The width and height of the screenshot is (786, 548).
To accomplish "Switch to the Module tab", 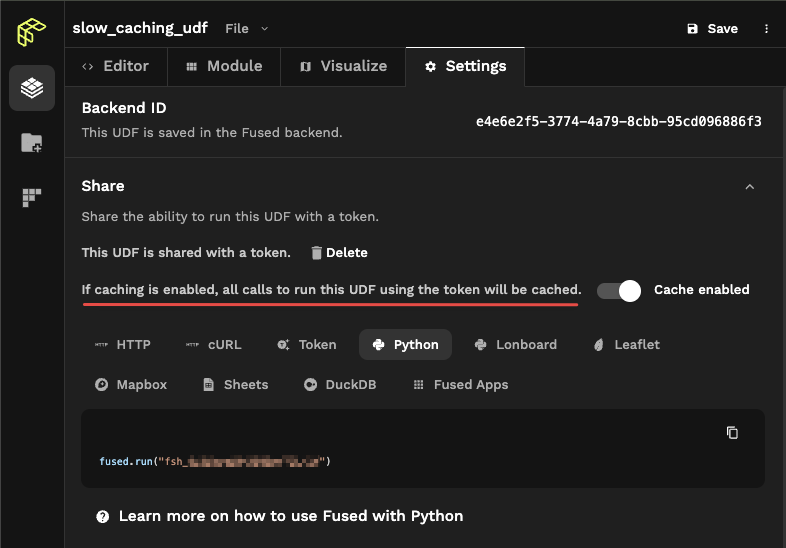I will coord(224,66).
